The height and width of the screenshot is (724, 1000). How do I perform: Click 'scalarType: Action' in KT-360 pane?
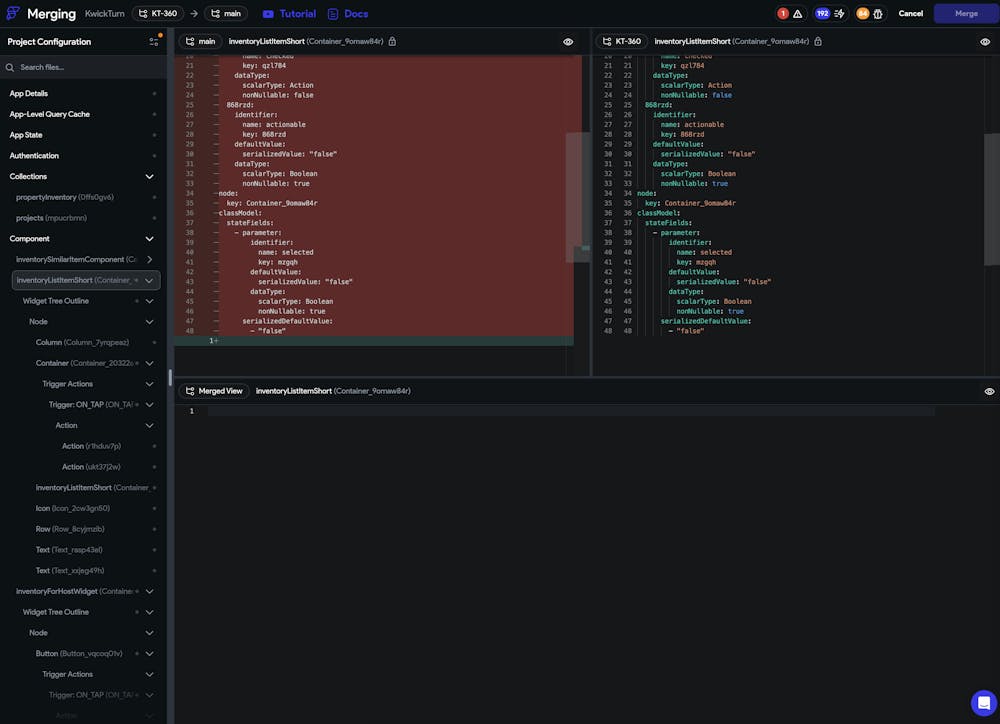696,85
